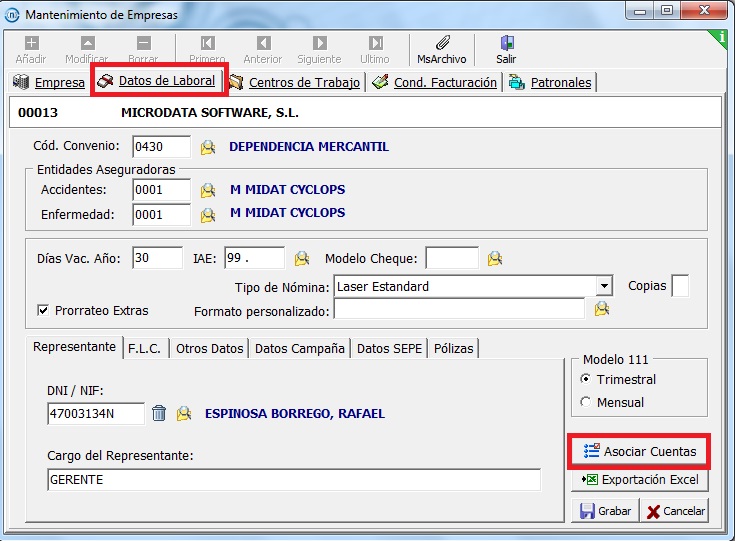Click the Exportación Excel button

639,480
